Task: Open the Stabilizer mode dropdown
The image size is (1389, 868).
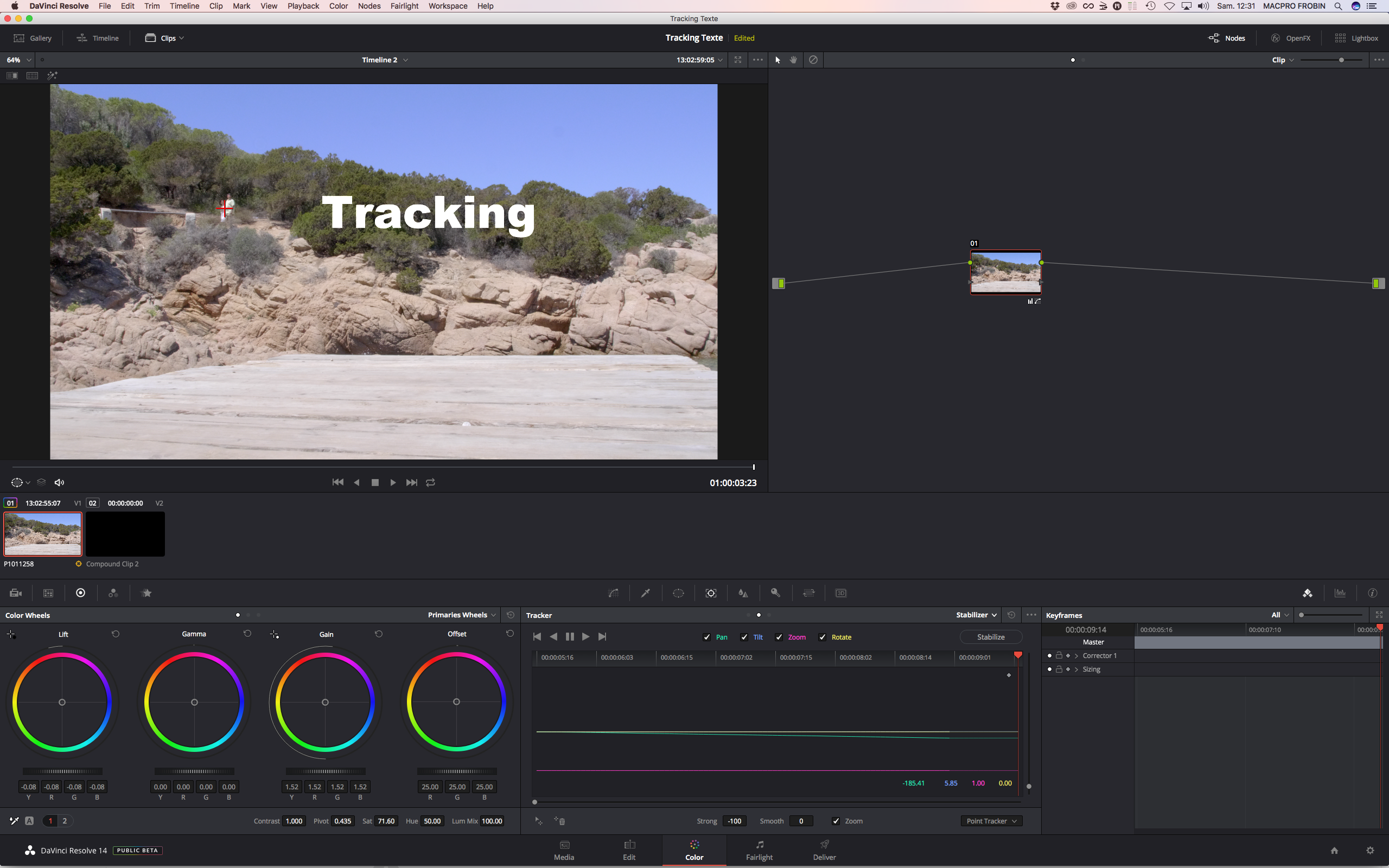Action: pyautogui.click(x=975, y=615)
